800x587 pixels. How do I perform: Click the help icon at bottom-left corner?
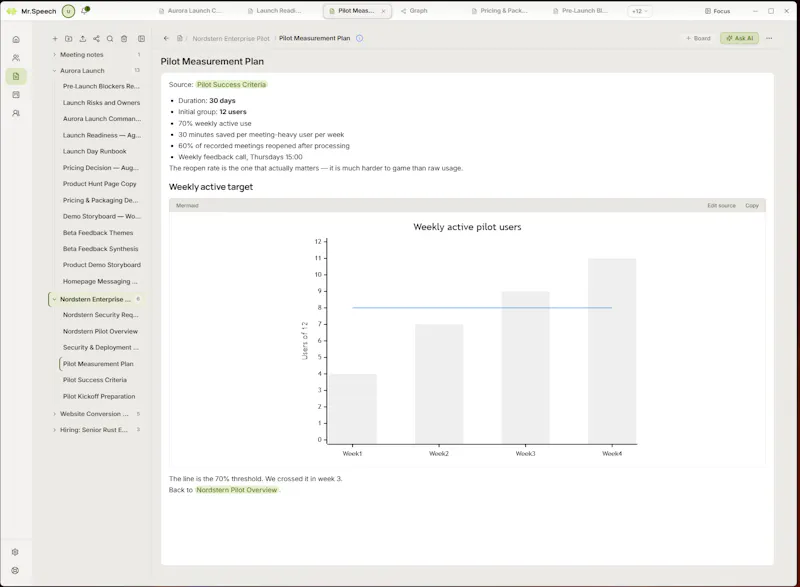pos(15,570)
